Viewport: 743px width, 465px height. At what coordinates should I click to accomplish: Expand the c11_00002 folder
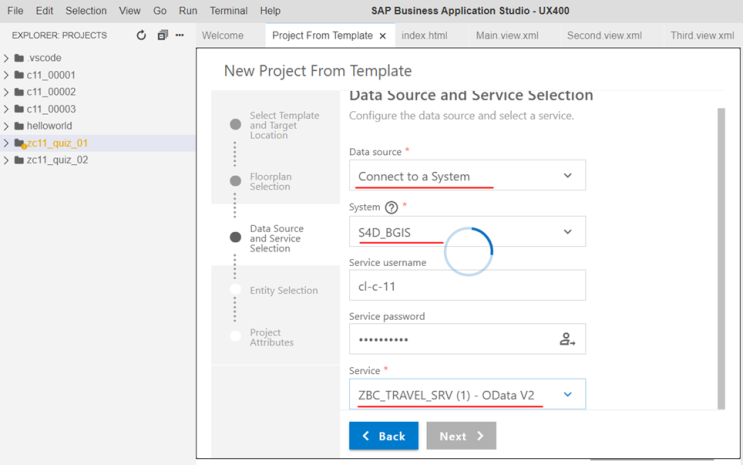pyautogui.click(x=6, y=92)
